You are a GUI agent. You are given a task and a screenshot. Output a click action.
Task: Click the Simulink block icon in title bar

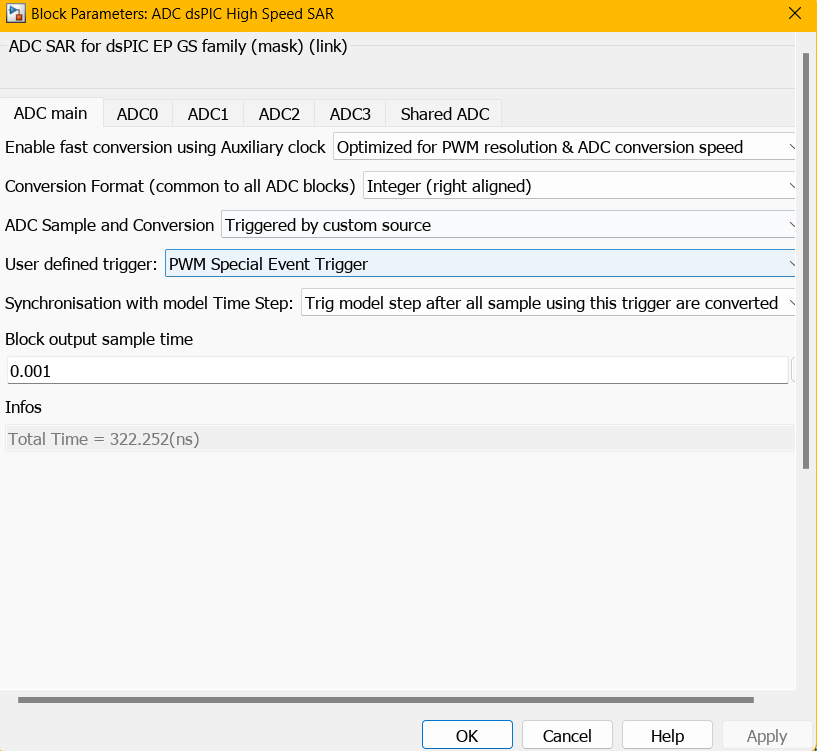(x=15, y=14)
